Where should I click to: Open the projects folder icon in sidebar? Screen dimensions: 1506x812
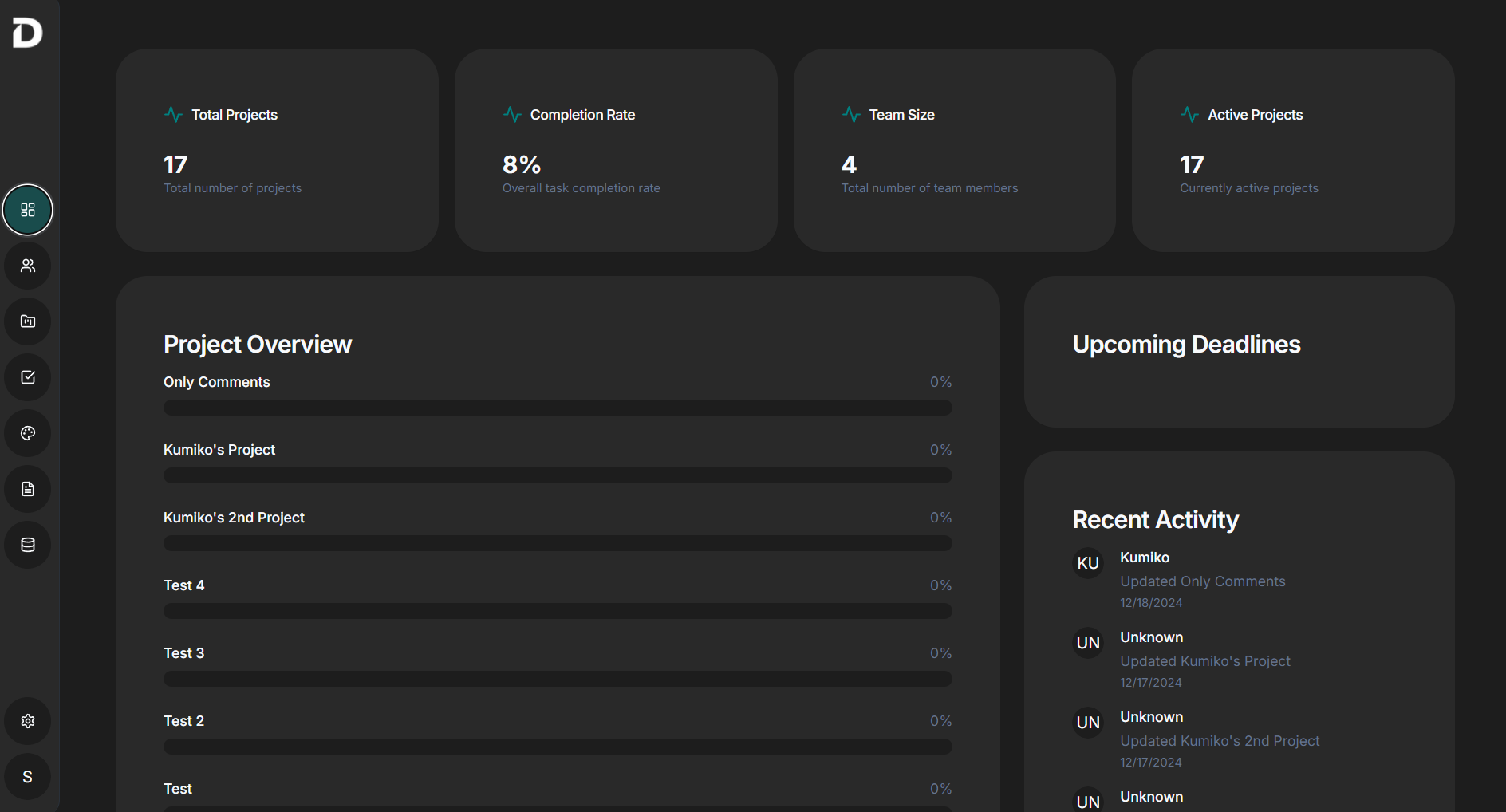coord(28,321)
